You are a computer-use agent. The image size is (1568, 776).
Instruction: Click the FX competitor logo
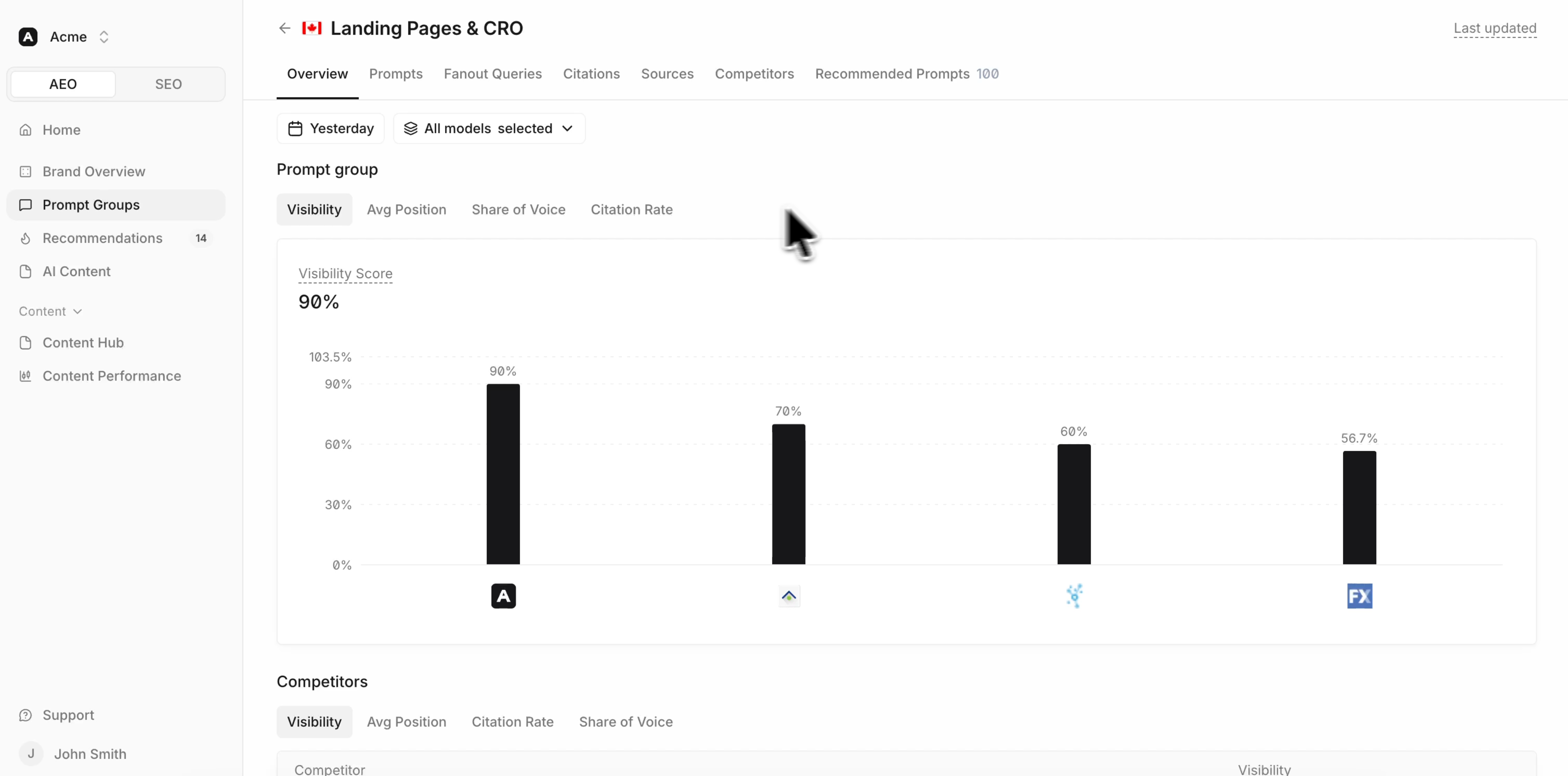[x=1359, y=596]
